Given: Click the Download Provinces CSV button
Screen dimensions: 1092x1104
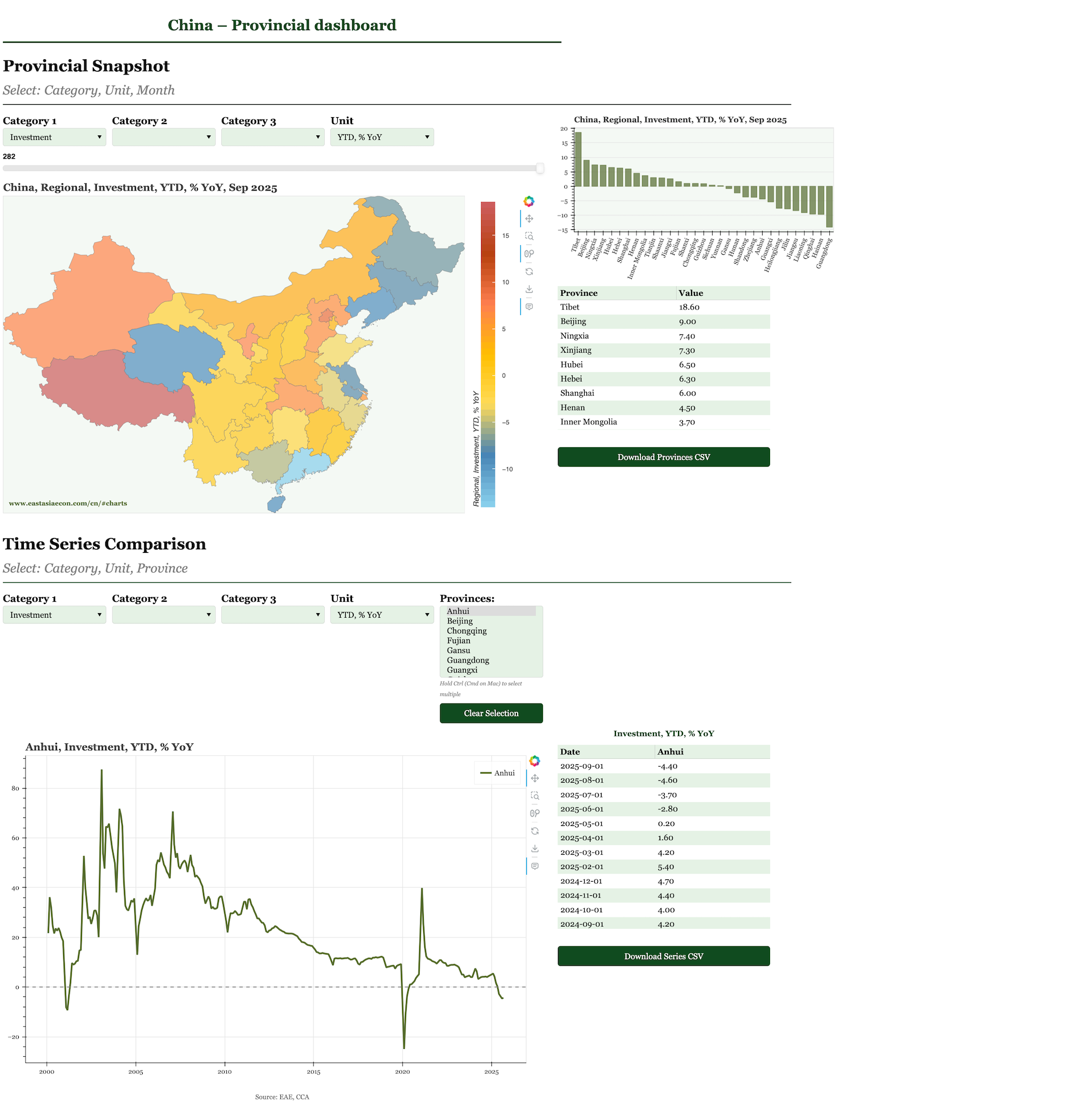Looking at the screenshot, I should (663, 457).
